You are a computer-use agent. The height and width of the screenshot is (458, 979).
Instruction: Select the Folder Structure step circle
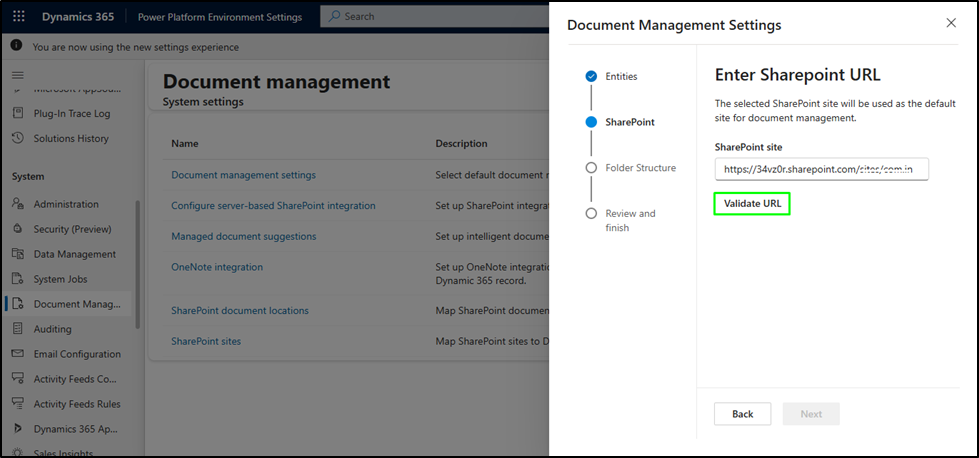(591, 168)
